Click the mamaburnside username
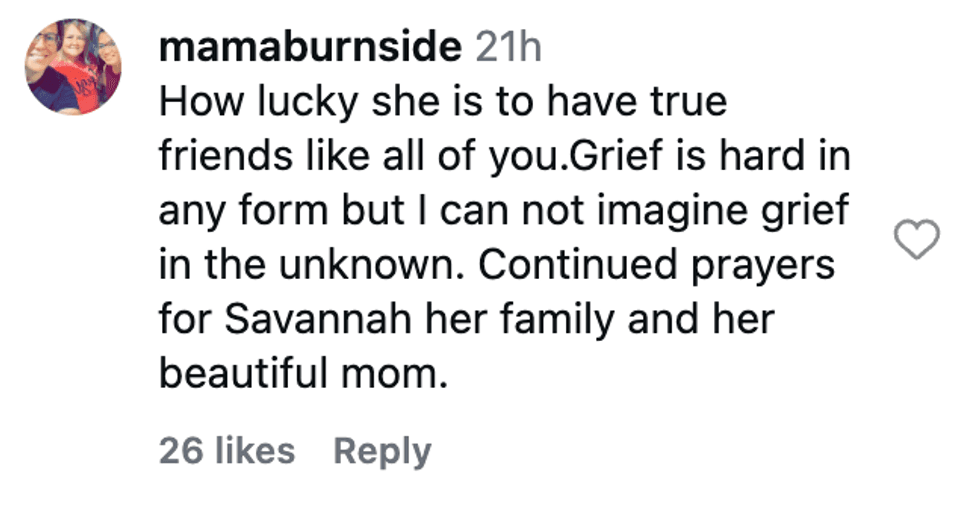 311,47
